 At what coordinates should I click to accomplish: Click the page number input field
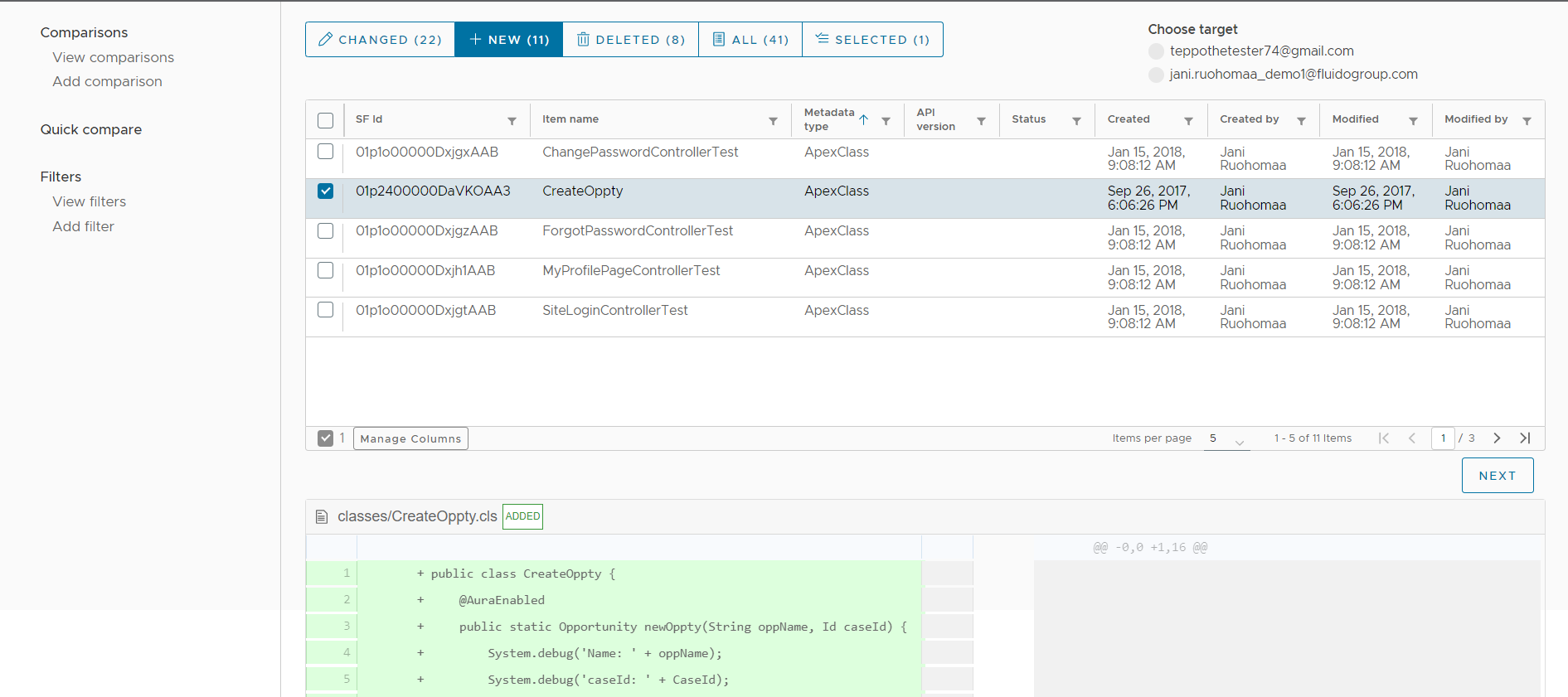tap(1443, 438)
